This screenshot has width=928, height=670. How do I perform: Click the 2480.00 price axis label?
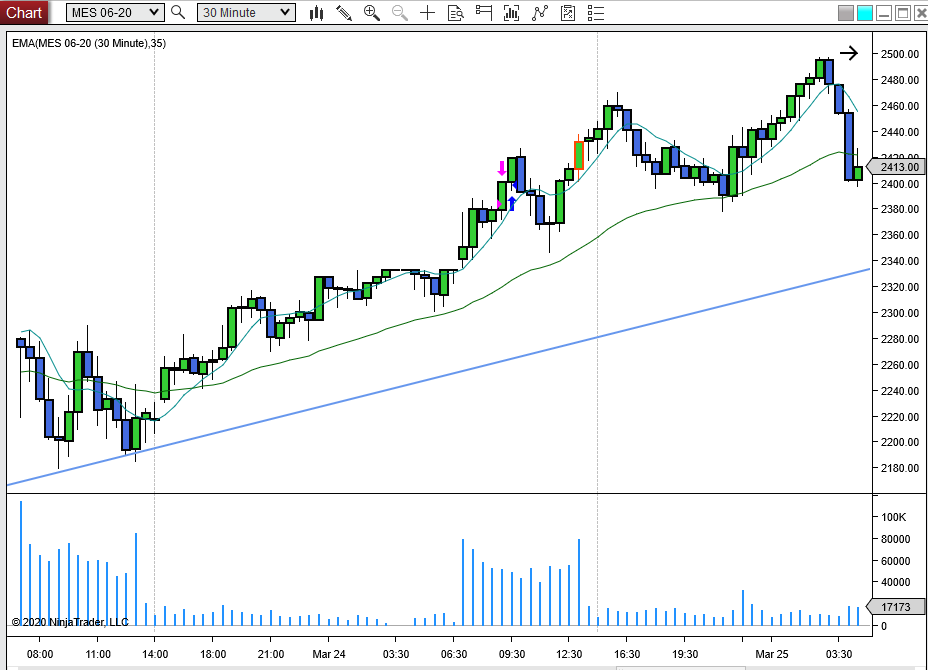(900, 80)
